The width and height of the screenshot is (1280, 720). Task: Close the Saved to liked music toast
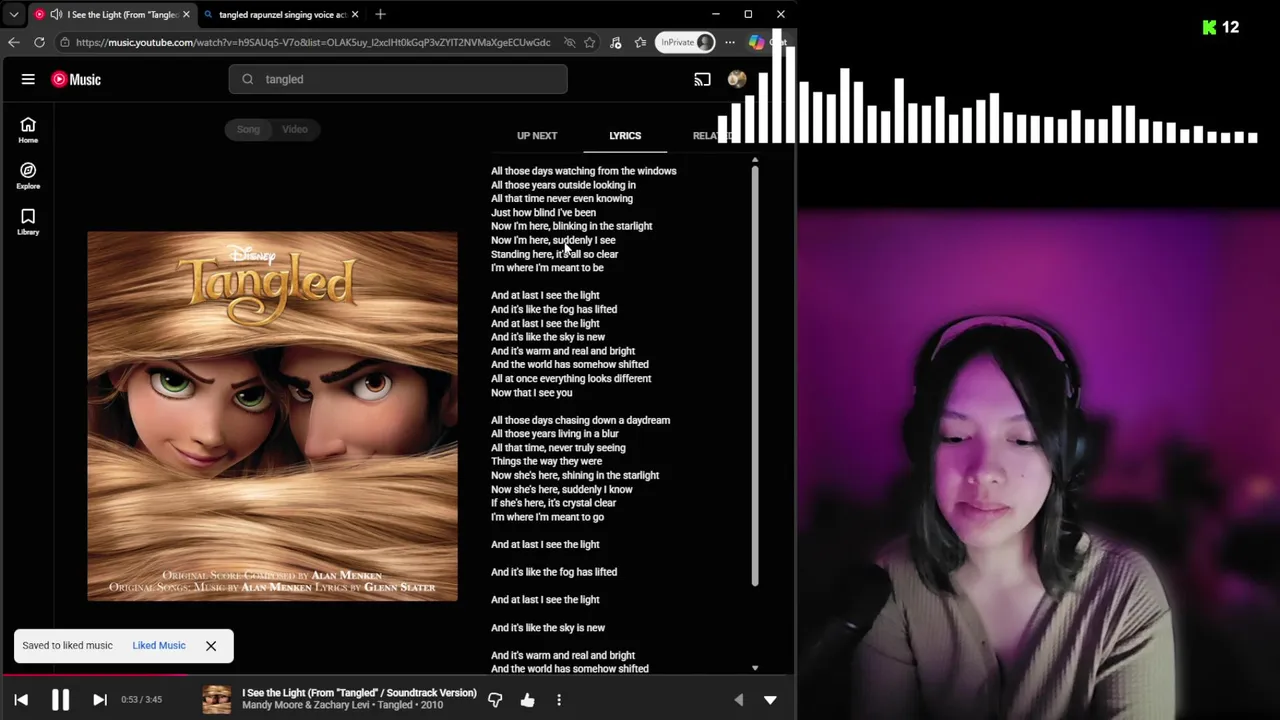[211, 645]
